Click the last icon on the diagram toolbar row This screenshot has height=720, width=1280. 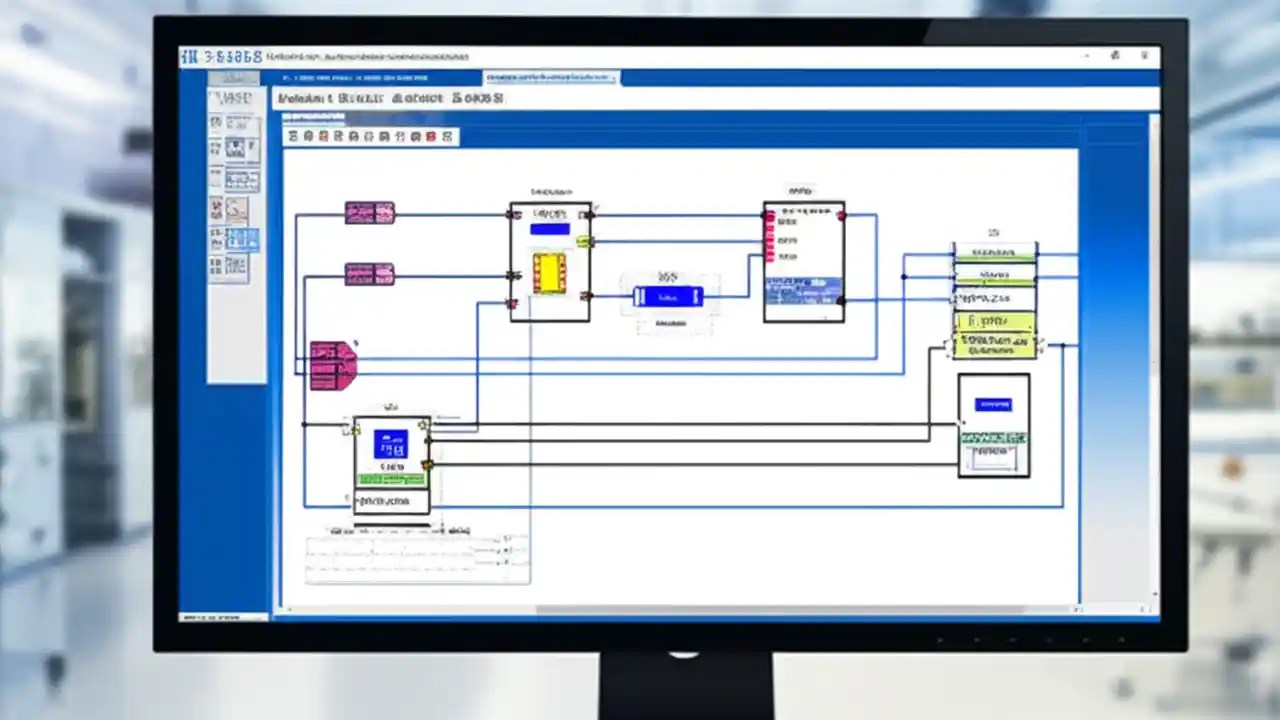(448, 137)
